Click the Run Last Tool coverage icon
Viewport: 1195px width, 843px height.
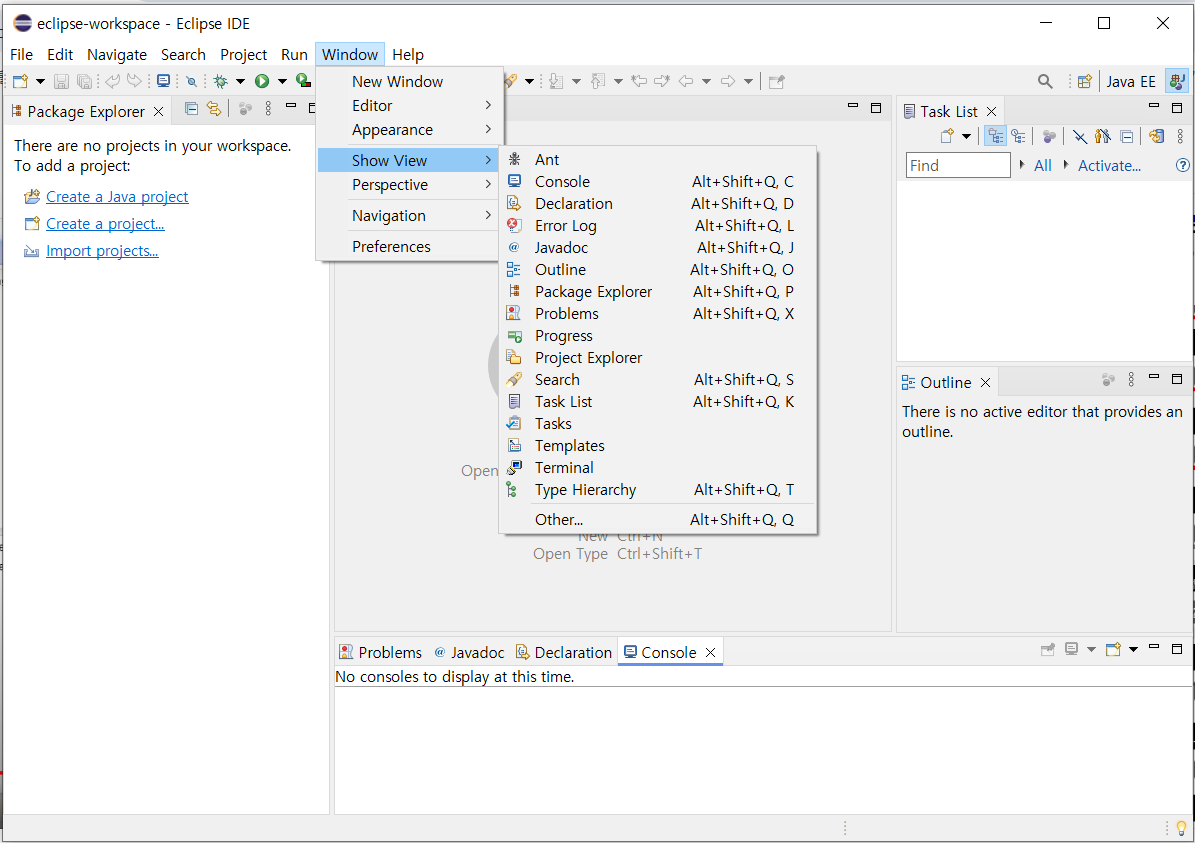(303, 81)
